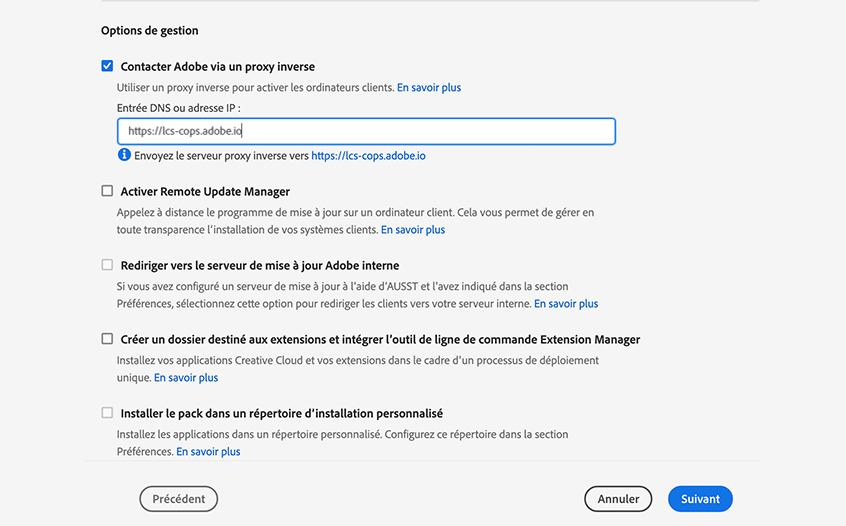Tick the internal Adobe update server redirect checkbox

click(x=107, y=265)
